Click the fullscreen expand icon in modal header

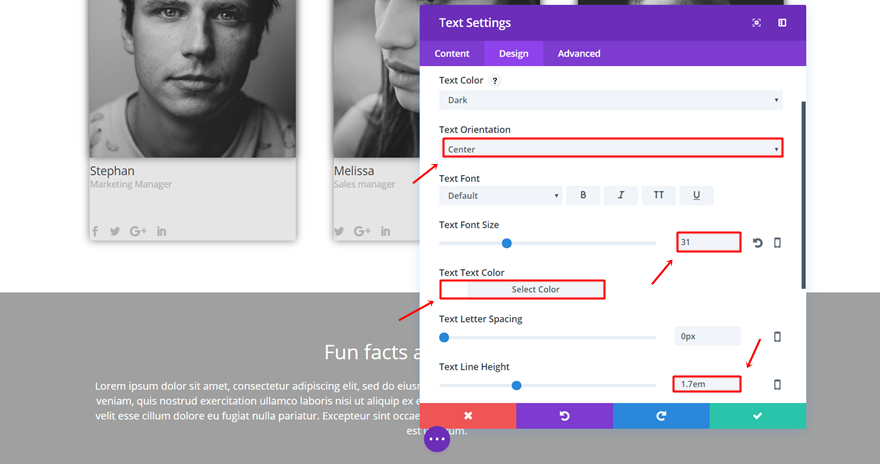pyautogui.click(x=756, y=23)
